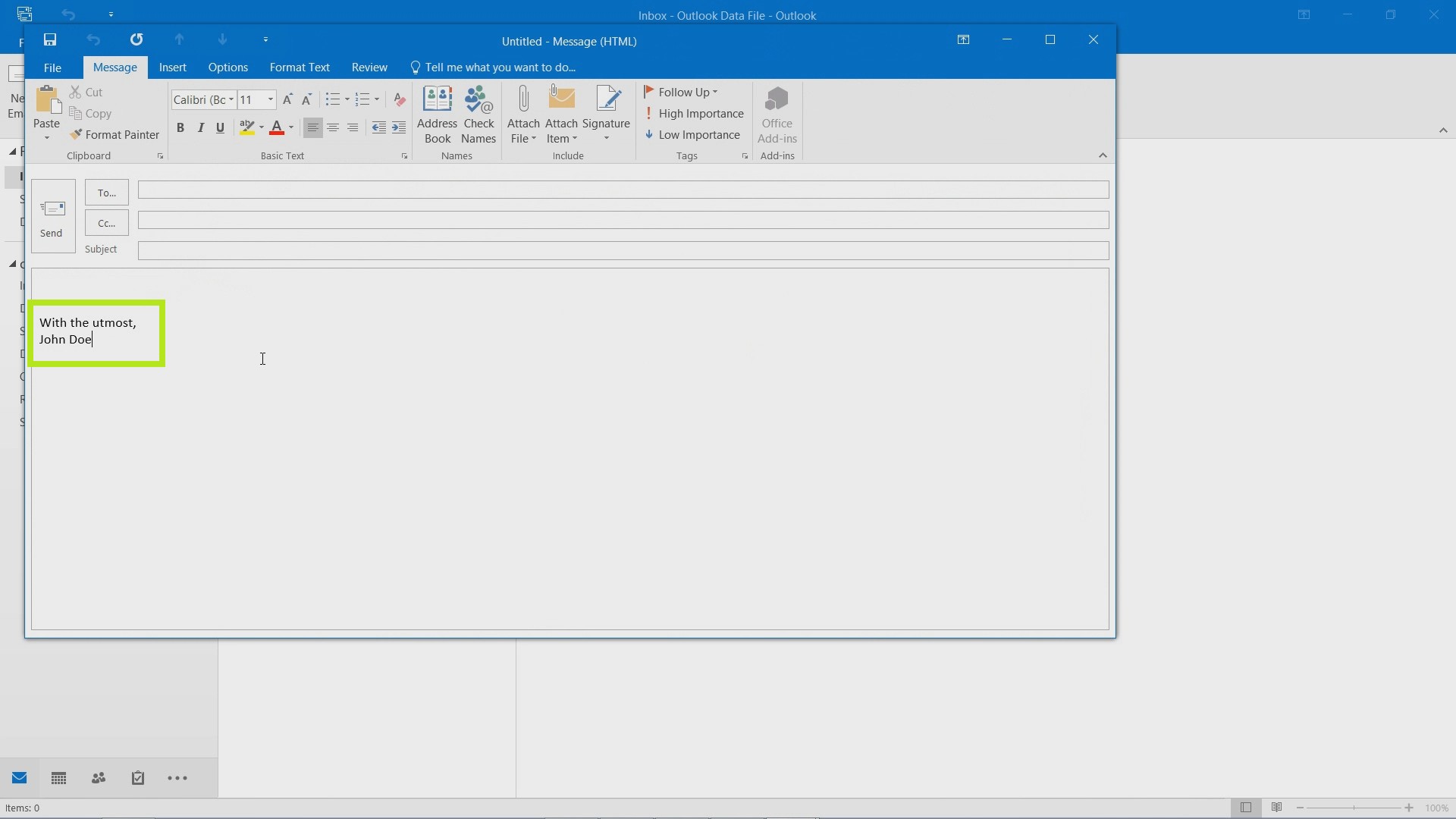Click the Signature button in ribbon
The image size is (1456, 819).
(606, 113)
